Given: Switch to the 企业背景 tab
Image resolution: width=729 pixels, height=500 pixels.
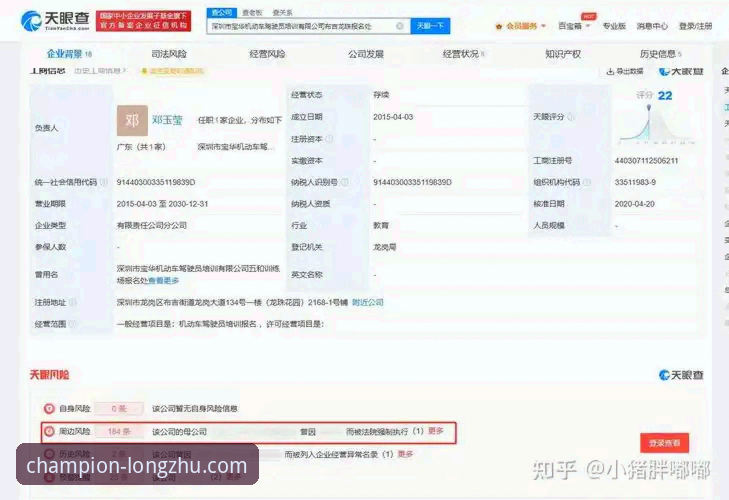Looking at the screenshot, I should [x=69, y=54].
